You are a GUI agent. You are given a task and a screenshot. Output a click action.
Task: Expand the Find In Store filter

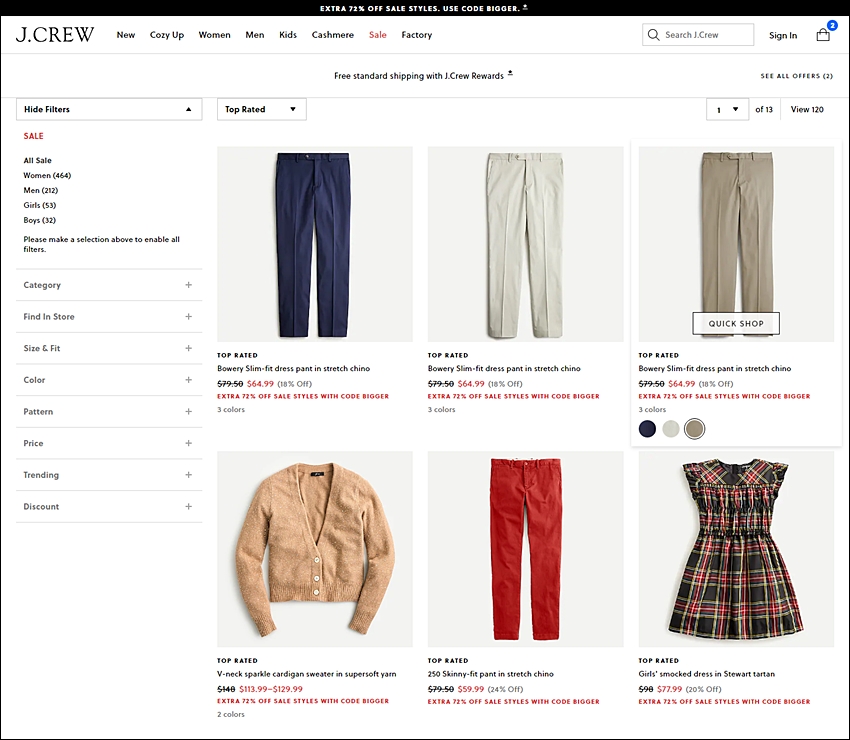(109, 317)
